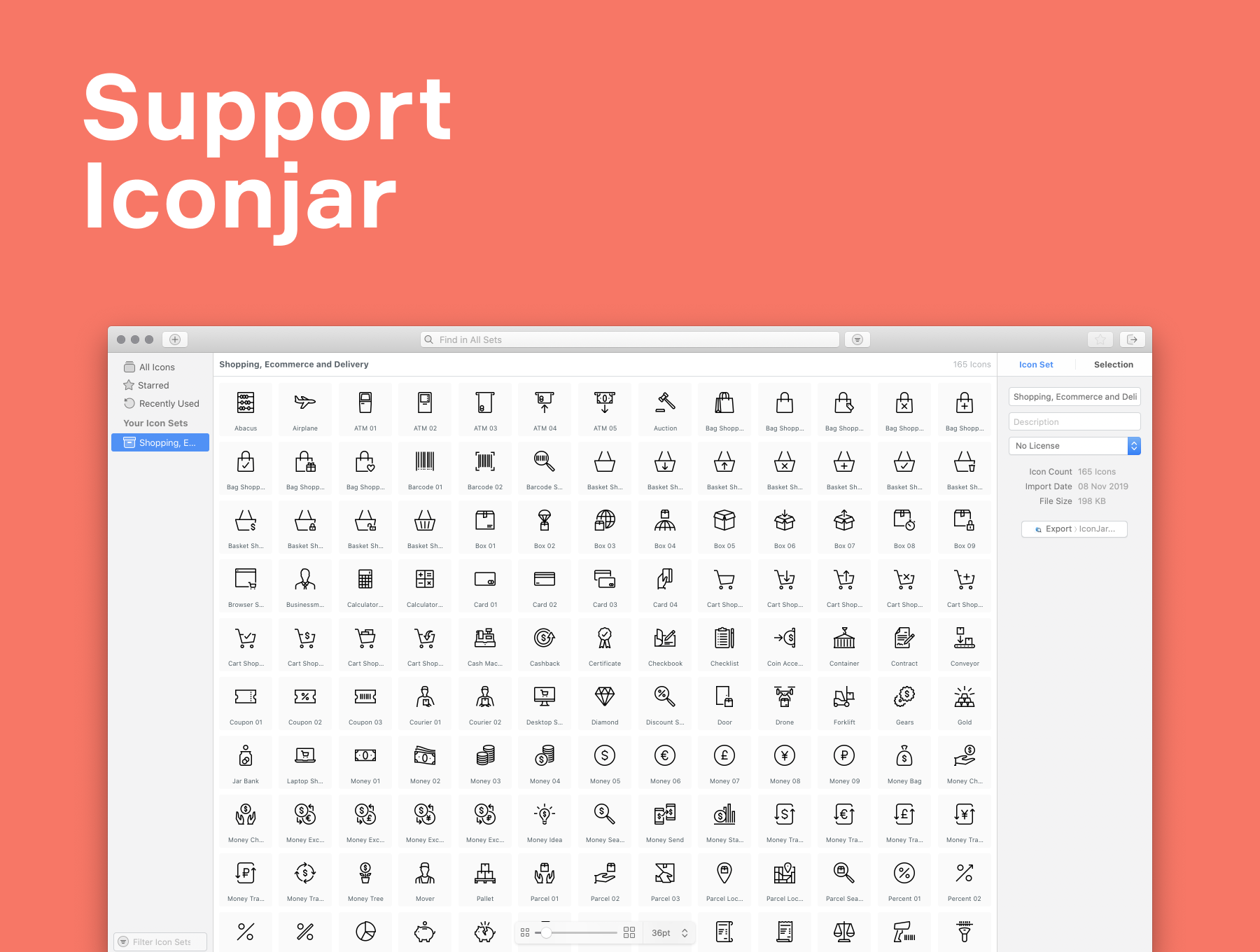Click the Export IconJar button
This screenshot has height=952, width=1260.
click(x=1074, y=529)
